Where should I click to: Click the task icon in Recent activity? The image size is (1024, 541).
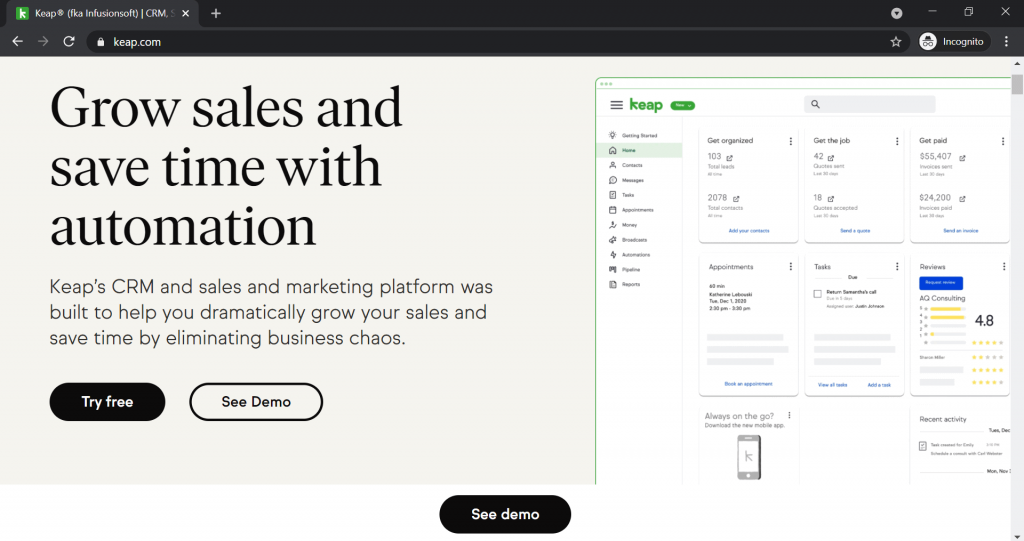click(x=922, y=446)
